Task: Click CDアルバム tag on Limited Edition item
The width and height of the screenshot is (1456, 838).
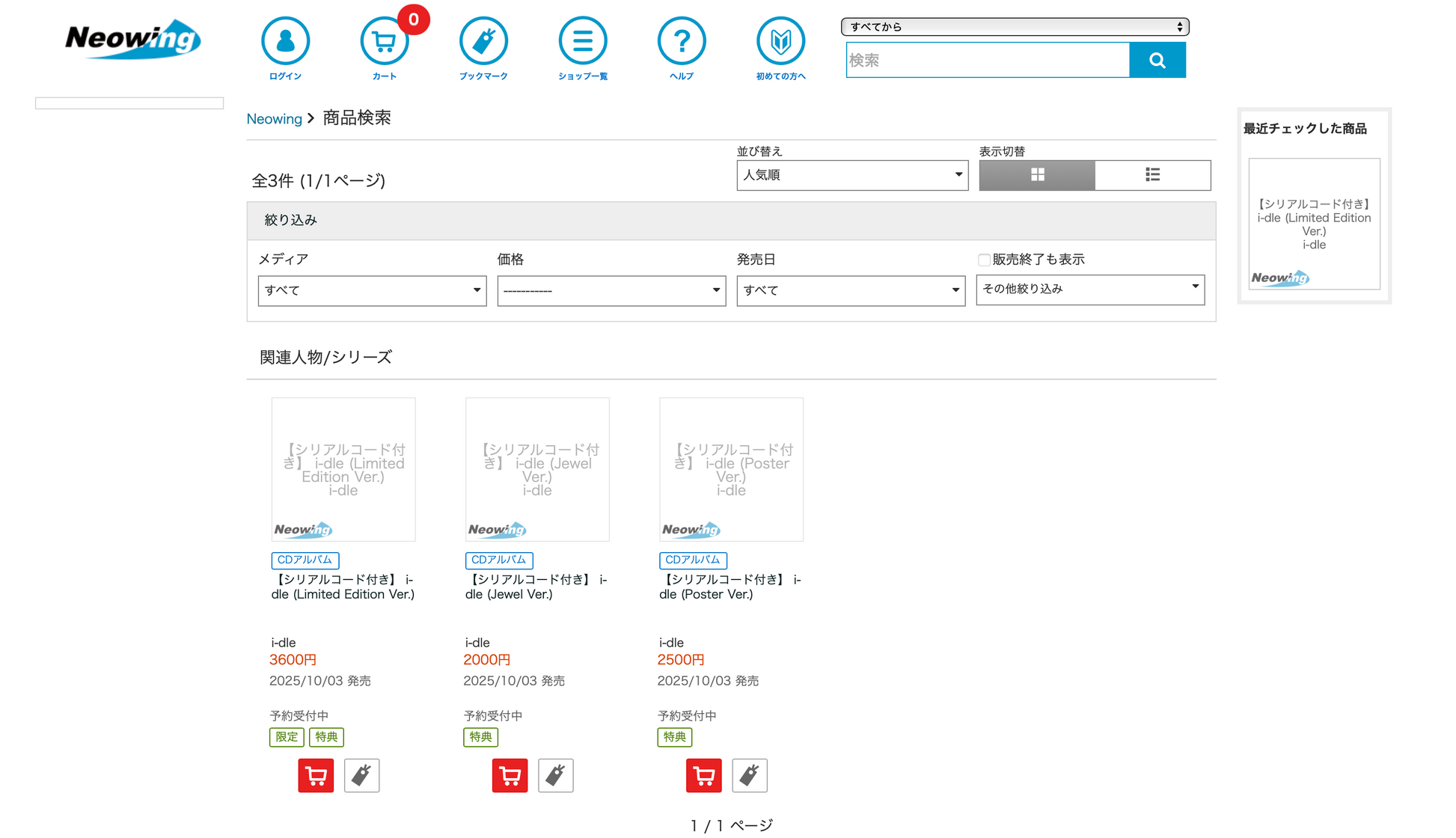Action: pyautogui.click(x=305, y=560)
